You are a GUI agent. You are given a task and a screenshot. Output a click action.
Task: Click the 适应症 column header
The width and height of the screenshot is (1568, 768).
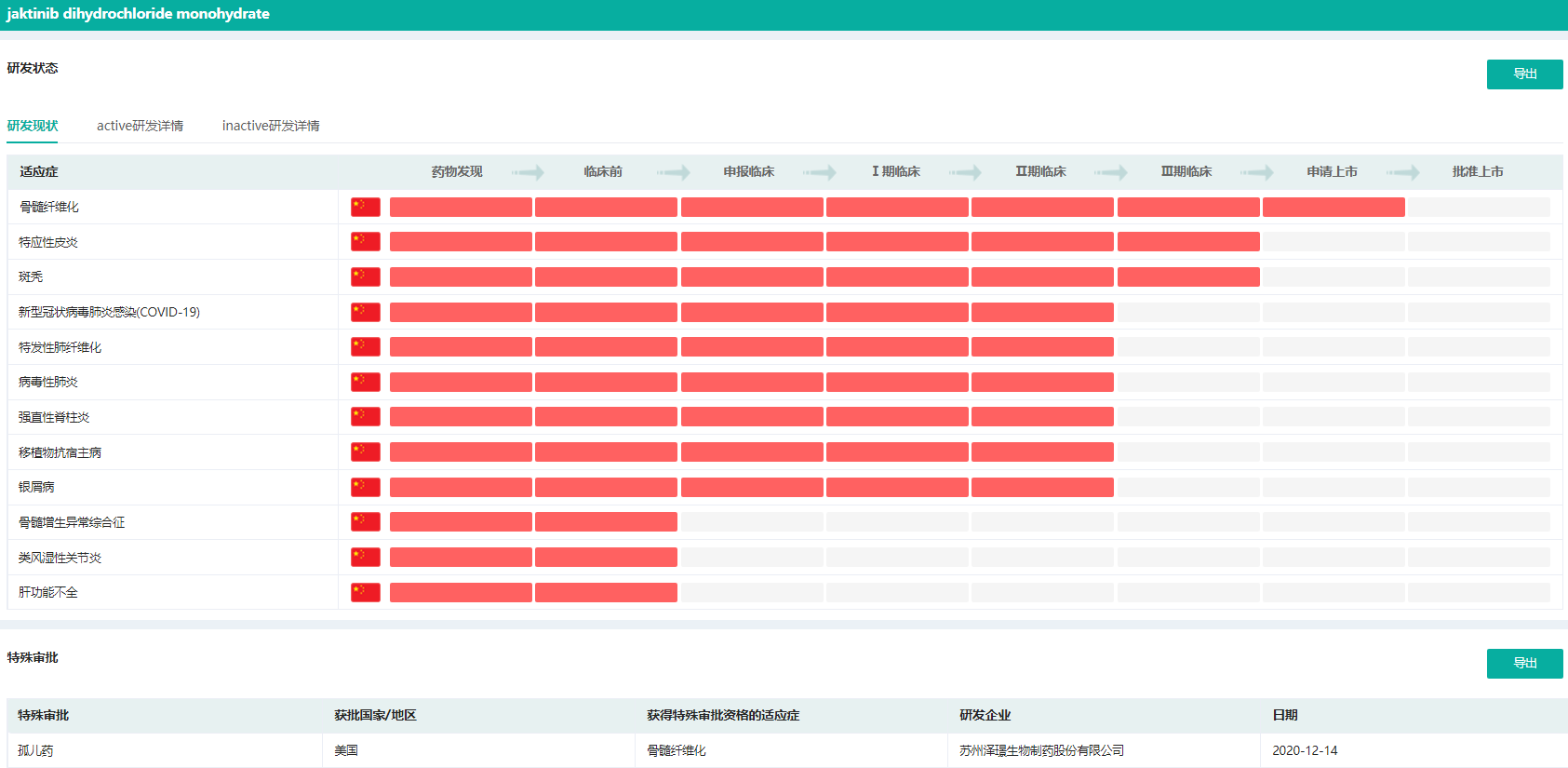tap(39, 171)
